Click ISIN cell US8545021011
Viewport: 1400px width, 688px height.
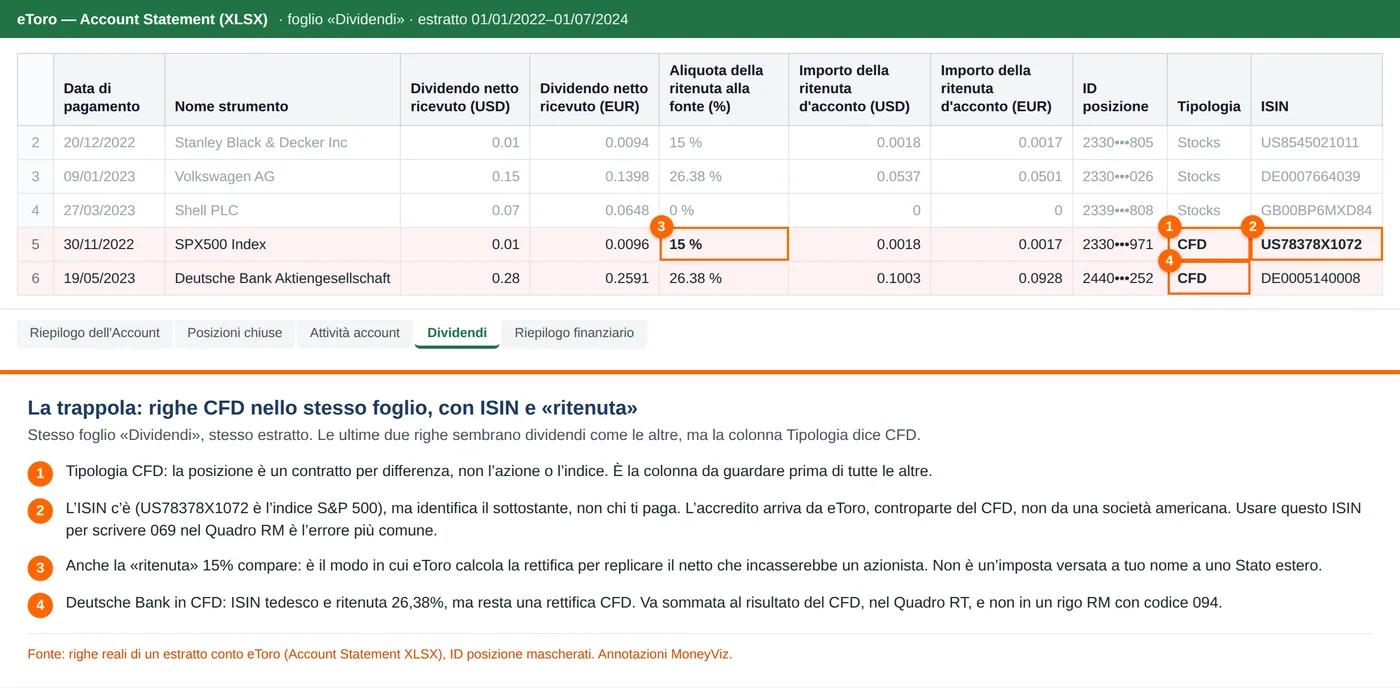1316,143
